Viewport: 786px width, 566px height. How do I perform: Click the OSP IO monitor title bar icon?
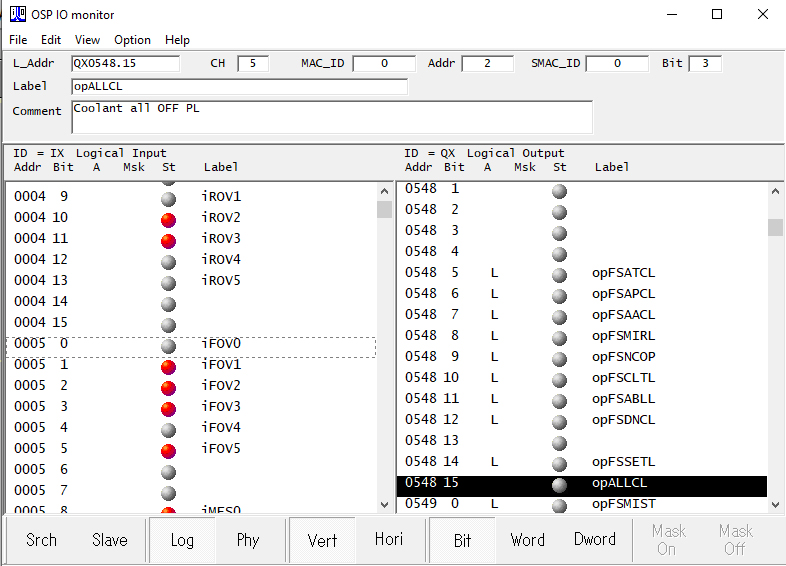point(18,14)
